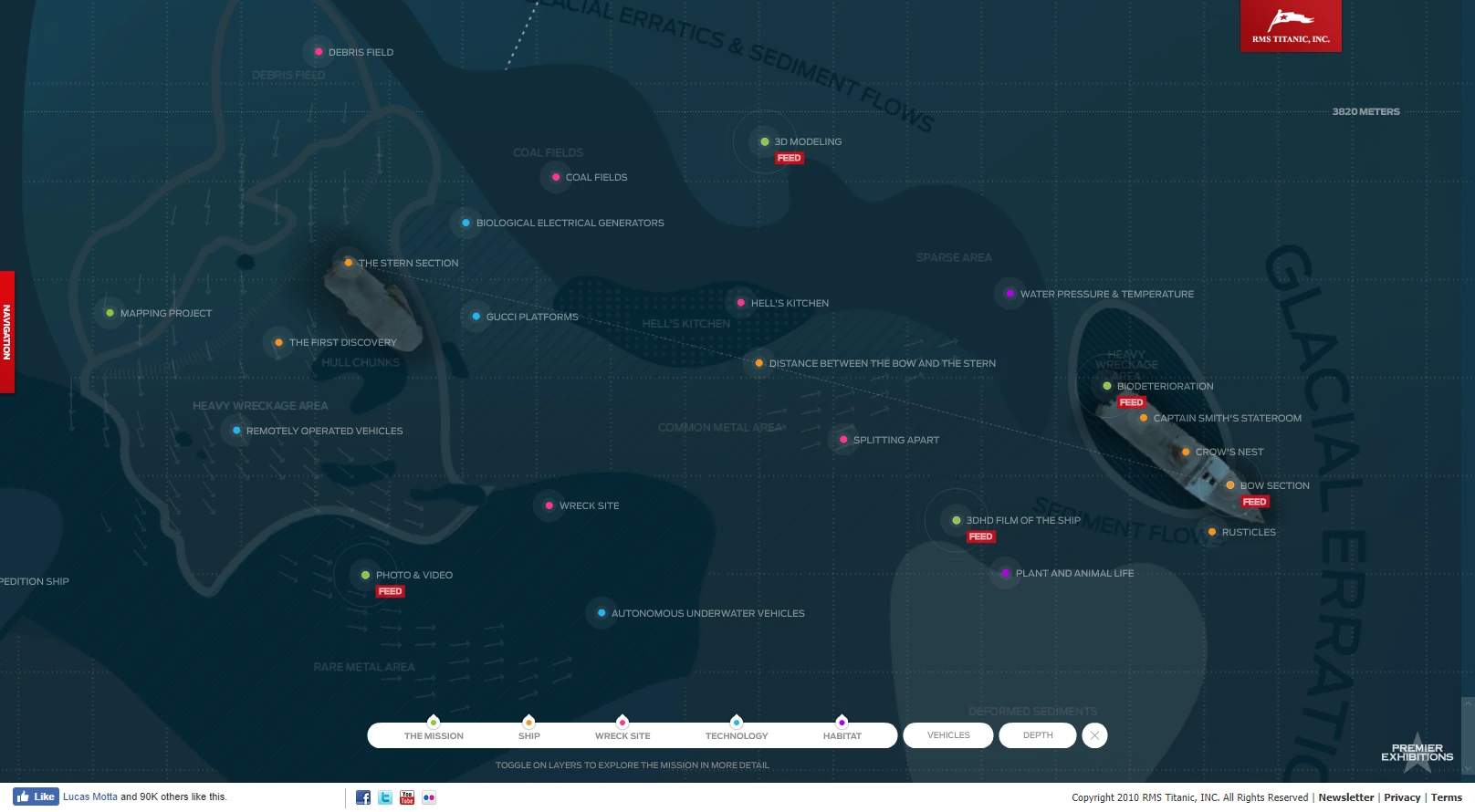The height and width of the screenshot is (812, 1475).
Task: Select Hell's Kitchen marker
Action: (x=740, y=303)
